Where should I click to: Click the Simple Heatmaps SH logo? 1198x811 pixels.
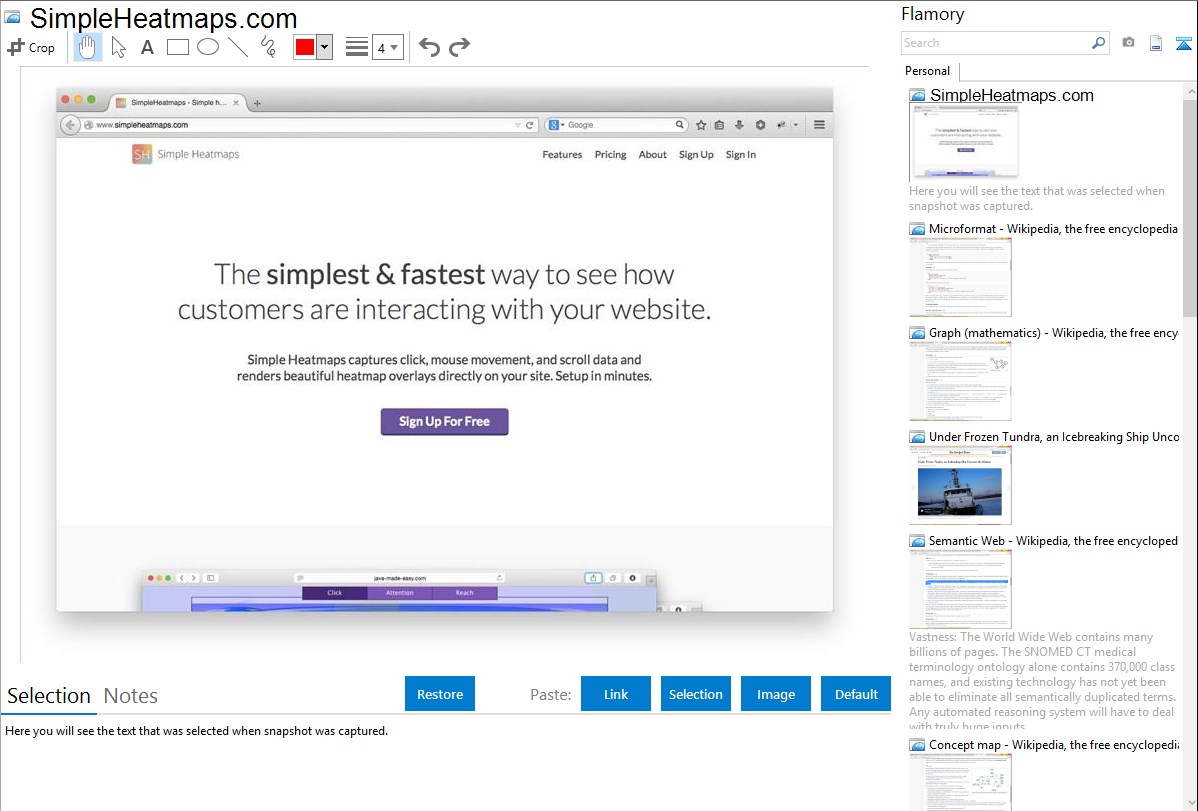[141, 154]
